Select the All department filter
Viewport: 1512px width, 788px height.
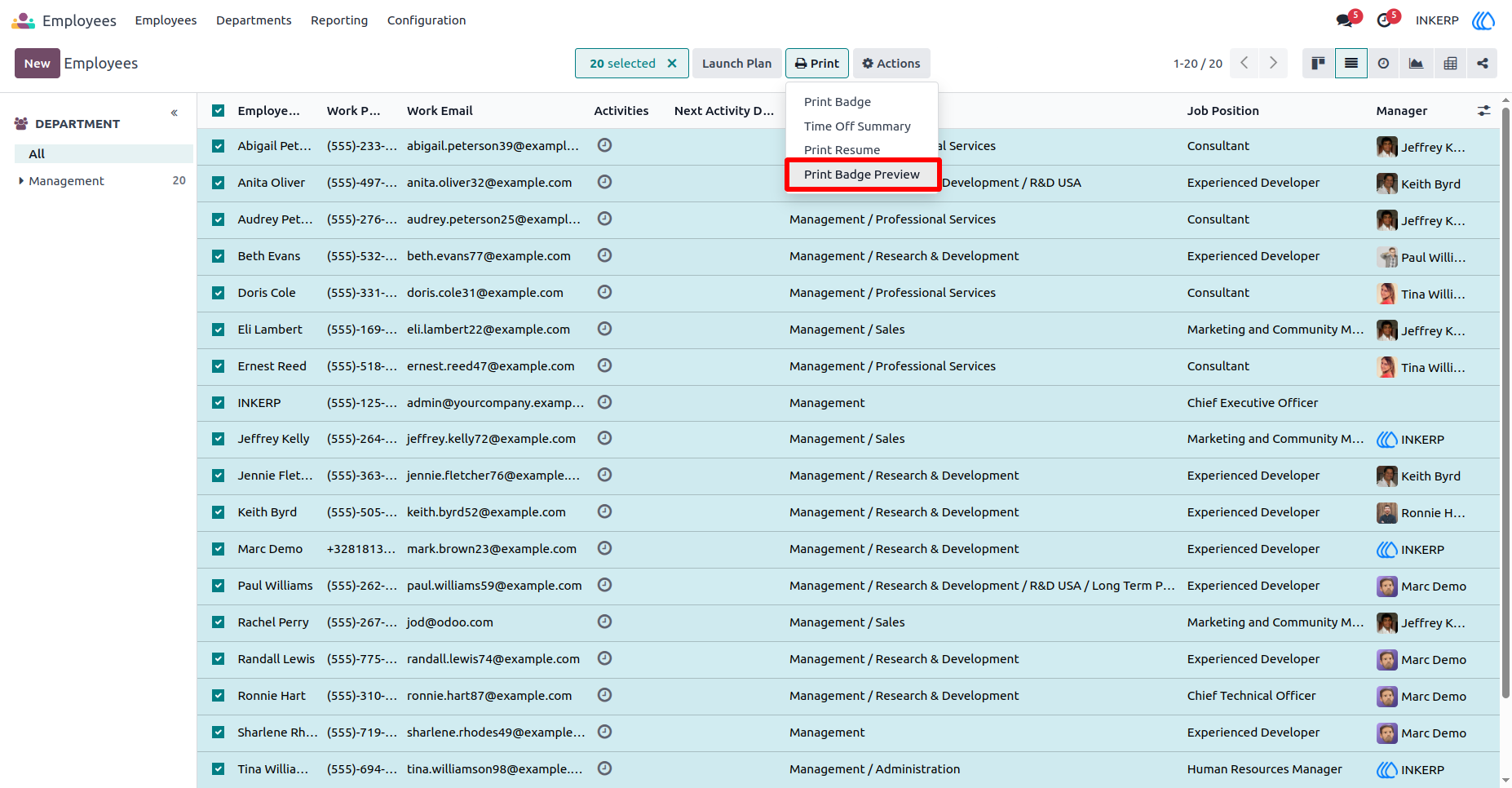(x=104, y=154)
